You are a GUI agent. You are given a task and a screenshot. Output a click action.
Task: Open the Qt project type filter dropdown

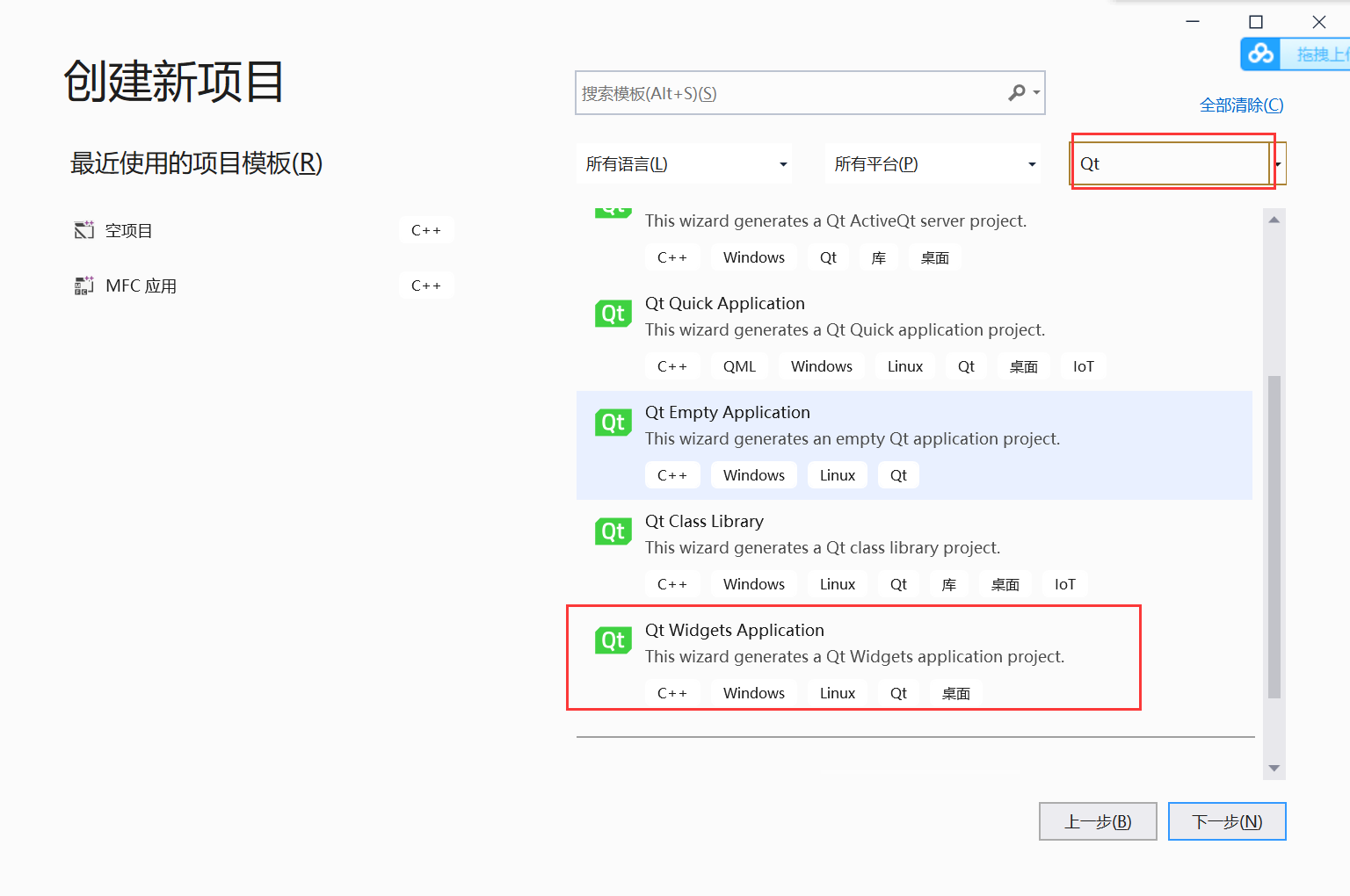tap(1178, 164)
